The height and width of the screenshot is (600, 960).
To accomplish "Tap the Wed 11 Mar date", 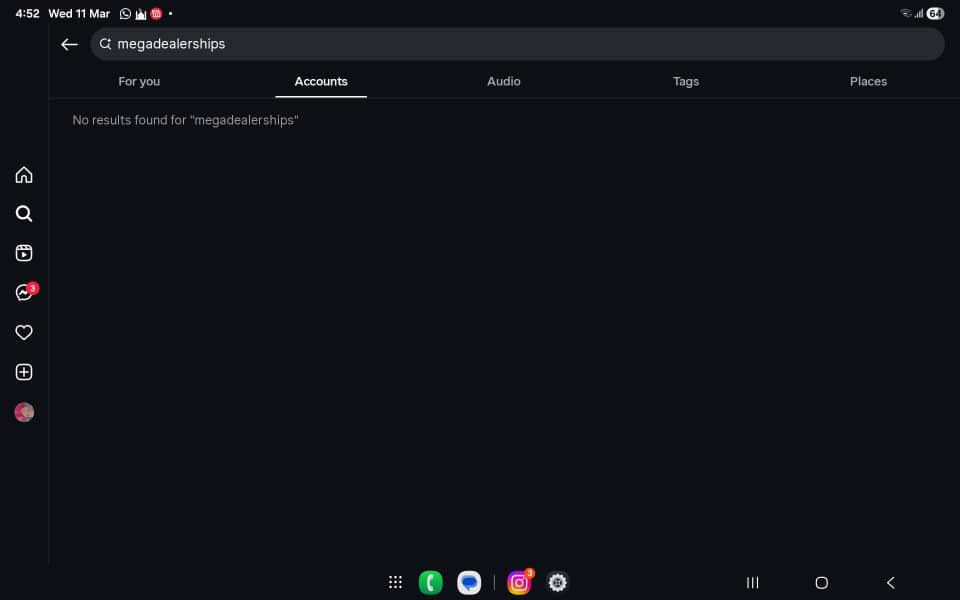I will [x=79, y=13].
